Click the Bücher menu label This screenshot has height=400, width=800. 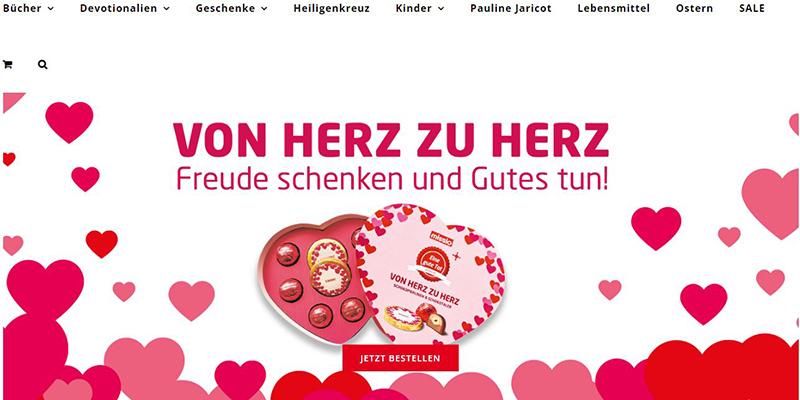(22, 9)
